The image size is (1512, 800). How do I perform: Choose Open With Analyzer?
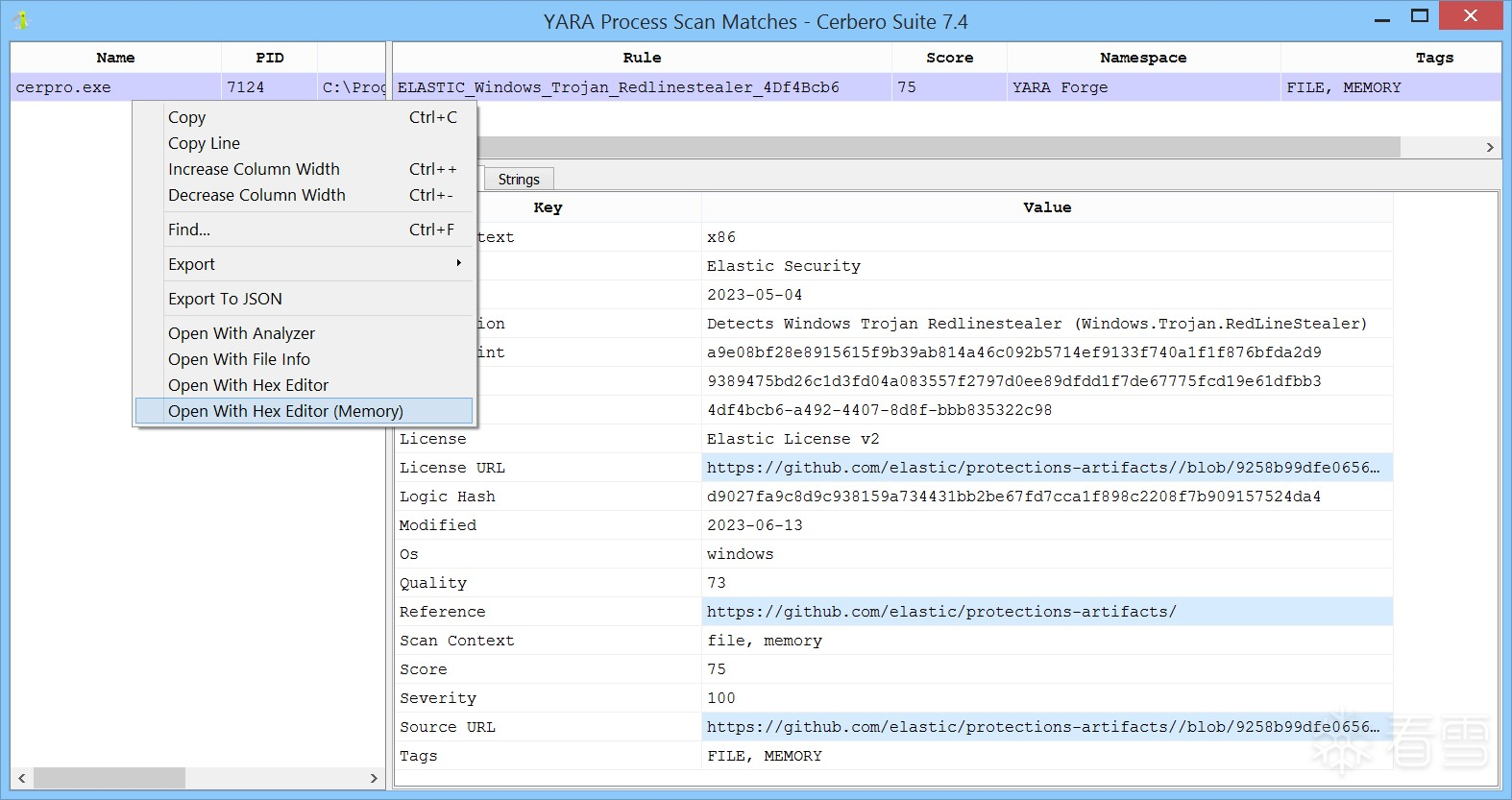304,333
